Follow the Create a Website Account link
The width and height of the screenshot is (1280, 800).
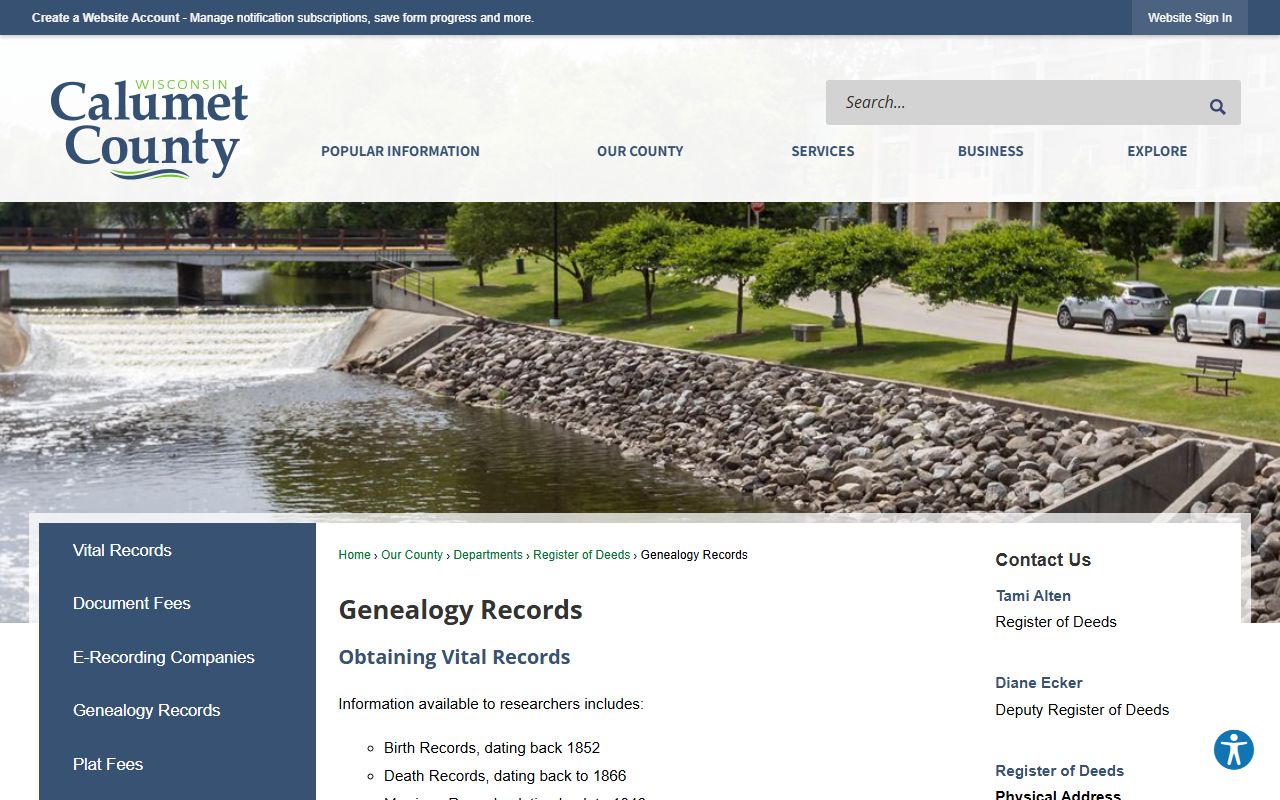[x=106, y=18]
